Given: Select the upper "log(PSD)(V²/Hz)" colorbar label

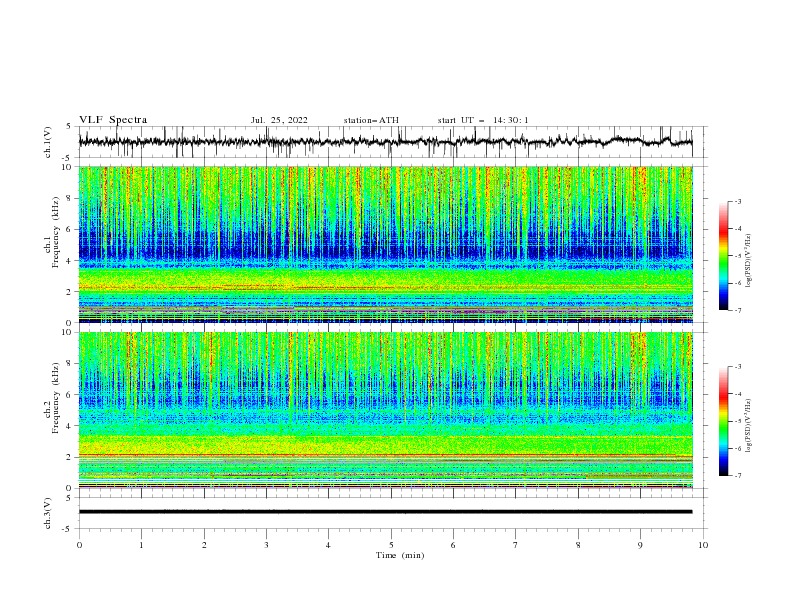Looking at the screenshot, I should click(x=749, y=261).
